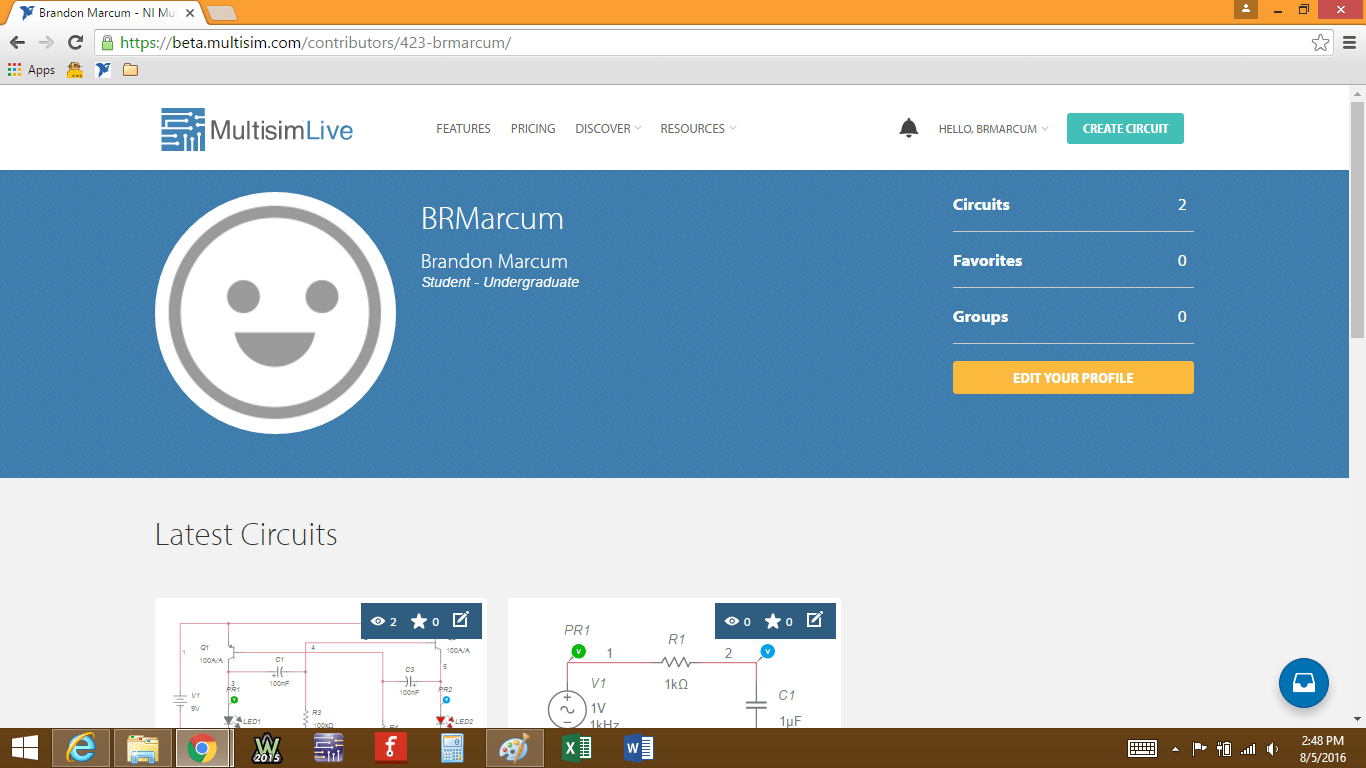Click the BRMarcum username heading
The height and width of the screenshot is (768, 1366).
(x=492, y=218)
